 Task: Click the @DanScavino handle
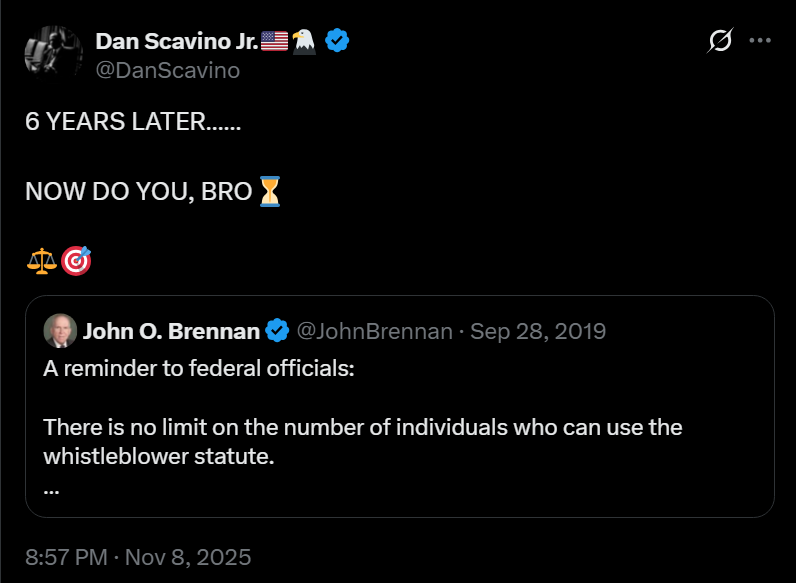[x=167, y=70]
